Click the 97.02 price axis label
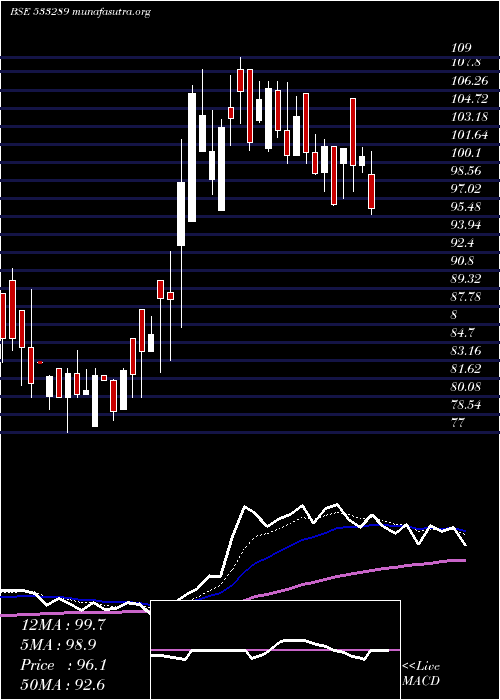500x700 pixels. point(466,189)
